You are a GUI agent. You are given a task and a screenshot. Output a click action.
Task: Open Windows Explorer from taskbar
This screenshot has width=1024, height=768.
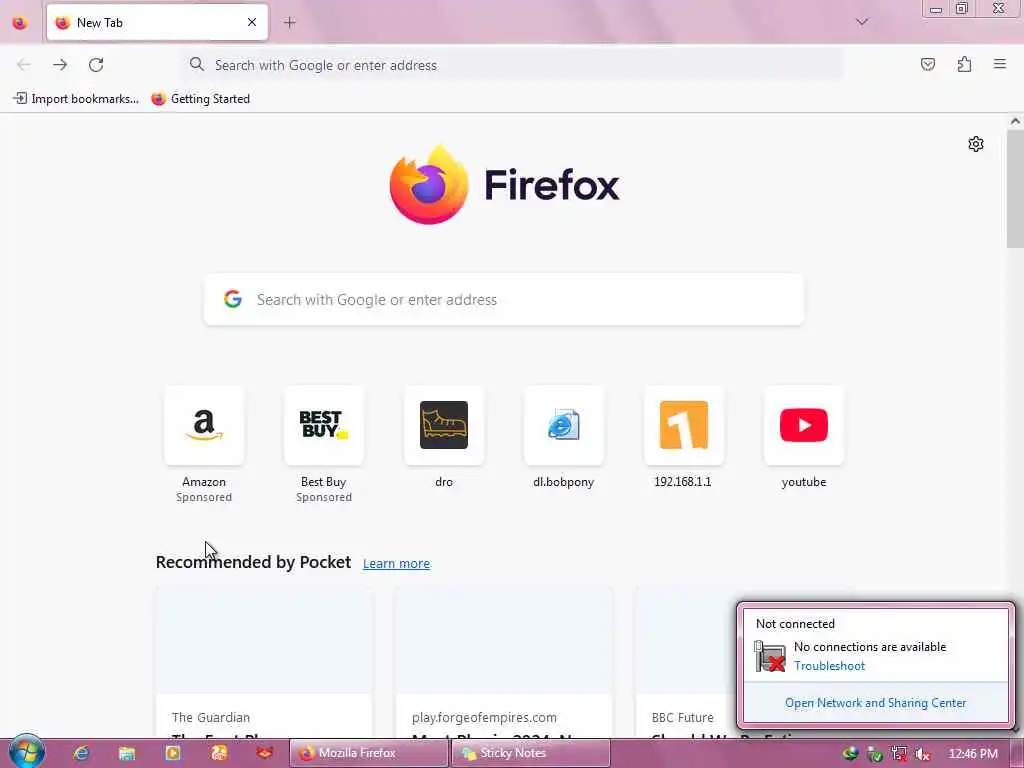[x=127, y=753]
